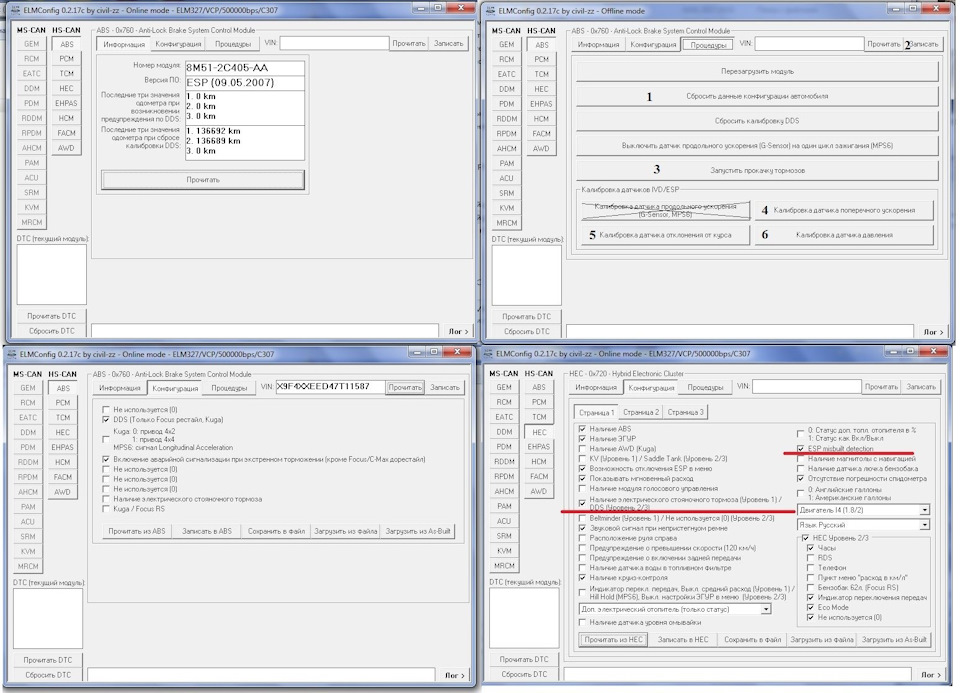960x693 pixels.
Task: Select AWD module in ABS Конфигурация window
Action: [62, 492]
